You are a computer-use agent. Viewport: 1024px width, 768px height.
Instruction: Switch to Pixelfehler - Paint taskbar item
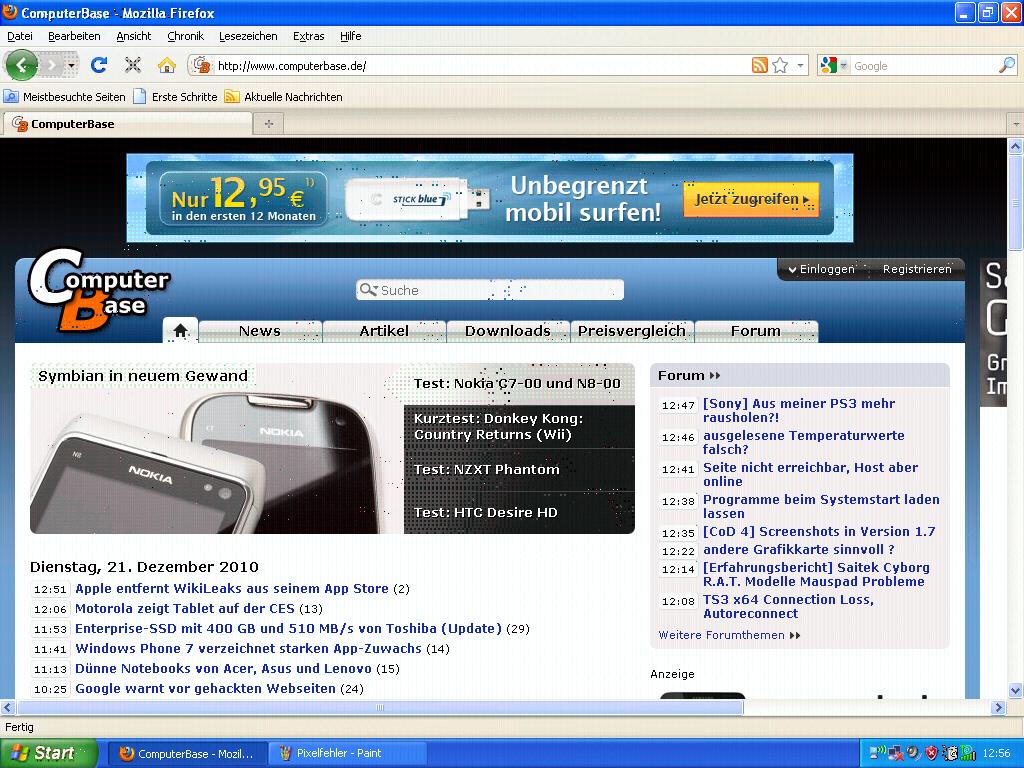tap(346, 753)
